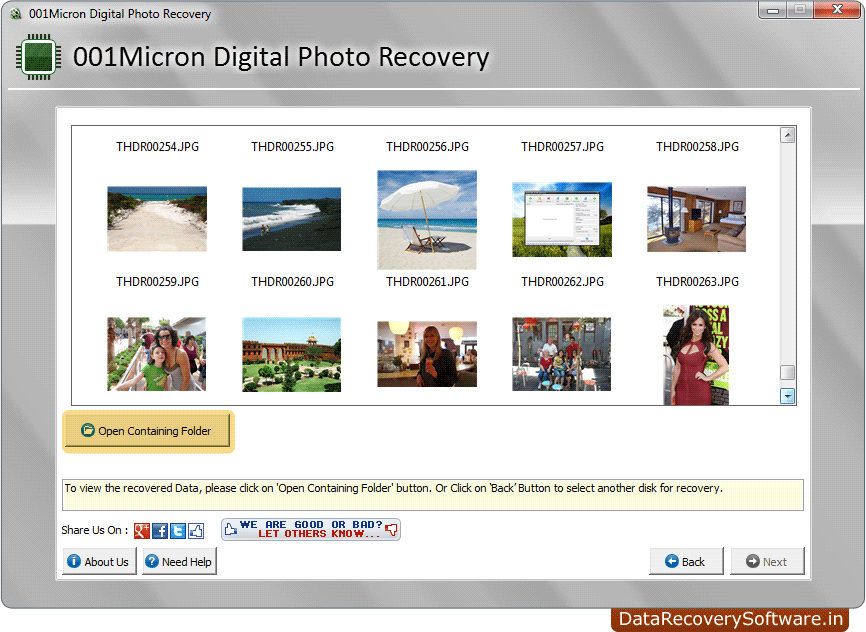The image size is (866, 632).
Task: Click the THDR00259.JPG file name
Action: (157, 282)
